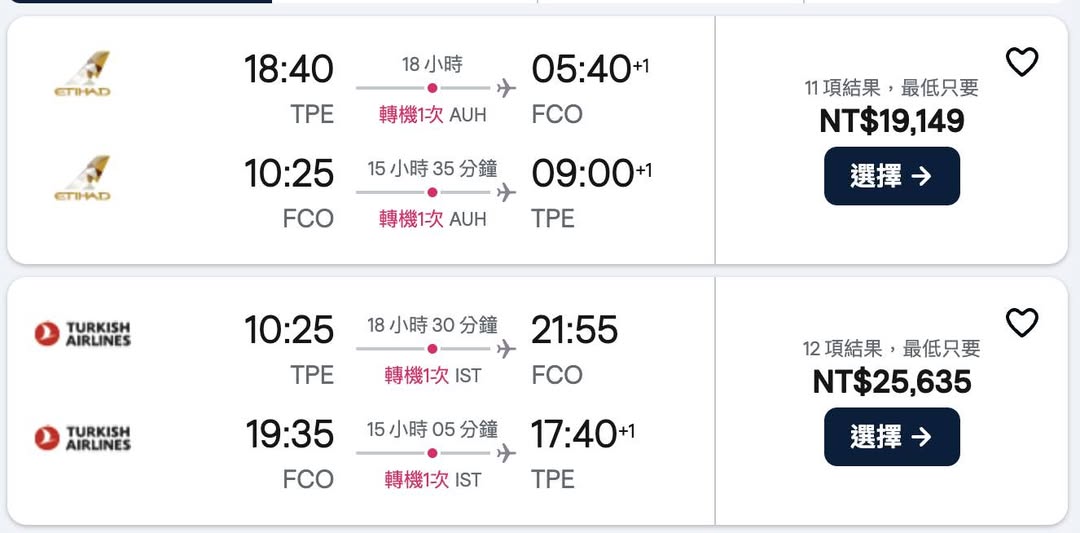The height and width of the screenshot is (533, 1080).
Task: Click the 21:55 arrival time at FCO
Action: [x=575, y=330]
